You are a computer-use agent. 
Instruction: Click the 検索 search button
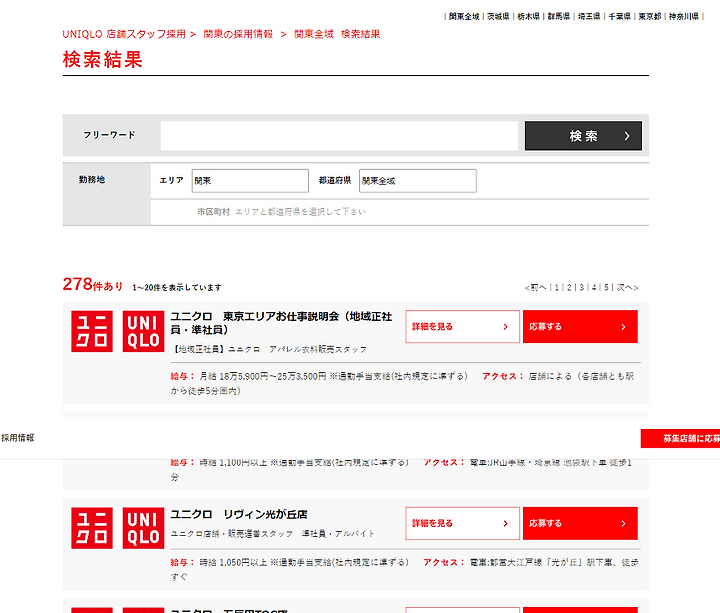(x=583, y=135)
